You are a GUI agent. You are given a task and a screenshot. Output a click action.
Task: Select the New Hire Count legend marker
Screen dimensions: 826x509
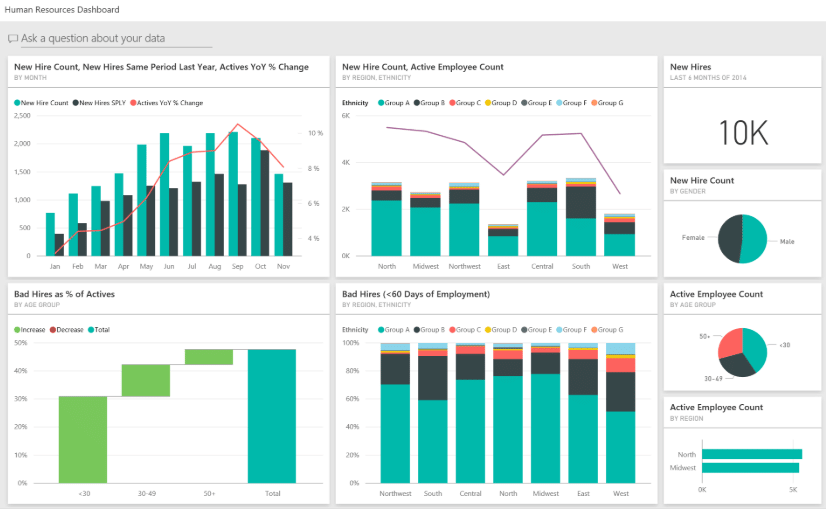(x=18, y=103)
